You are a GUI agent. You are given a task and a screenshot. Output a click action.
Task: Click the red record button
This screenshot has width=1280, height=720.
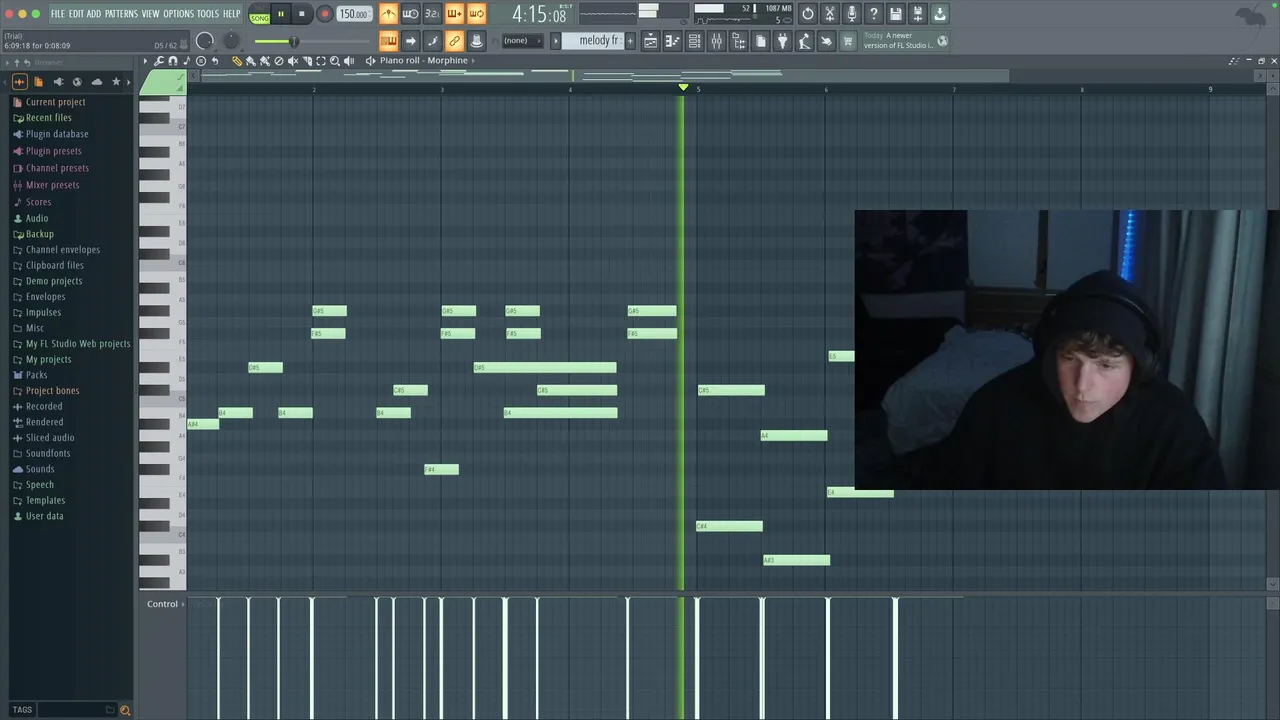pyautogui.click(x=324, y=14)
